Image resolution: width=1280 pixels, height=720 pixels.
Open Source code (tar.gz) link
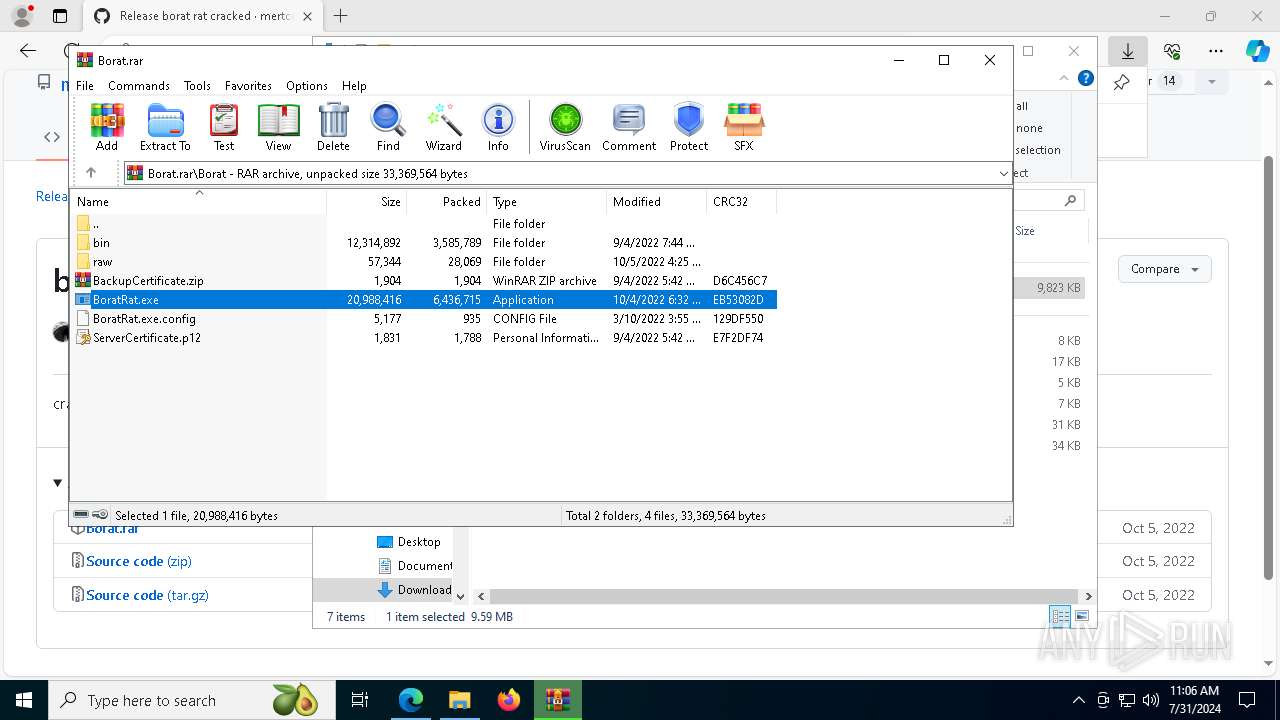pyautogui.click(x=147, y=595)
